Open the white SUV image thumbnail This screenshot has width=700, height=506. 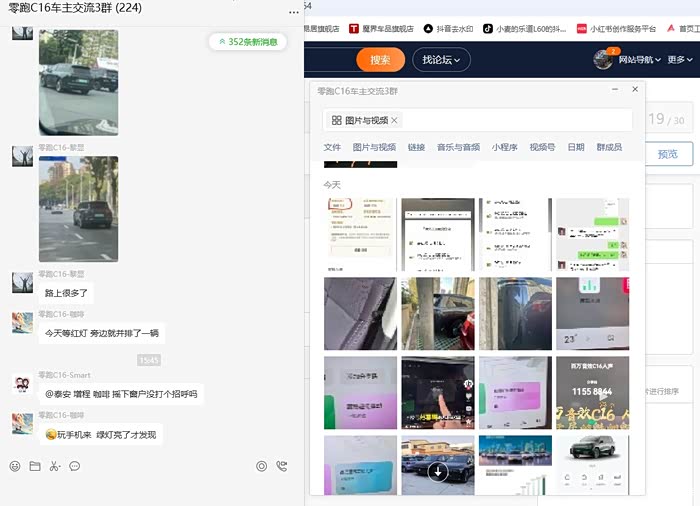(592, 464)
